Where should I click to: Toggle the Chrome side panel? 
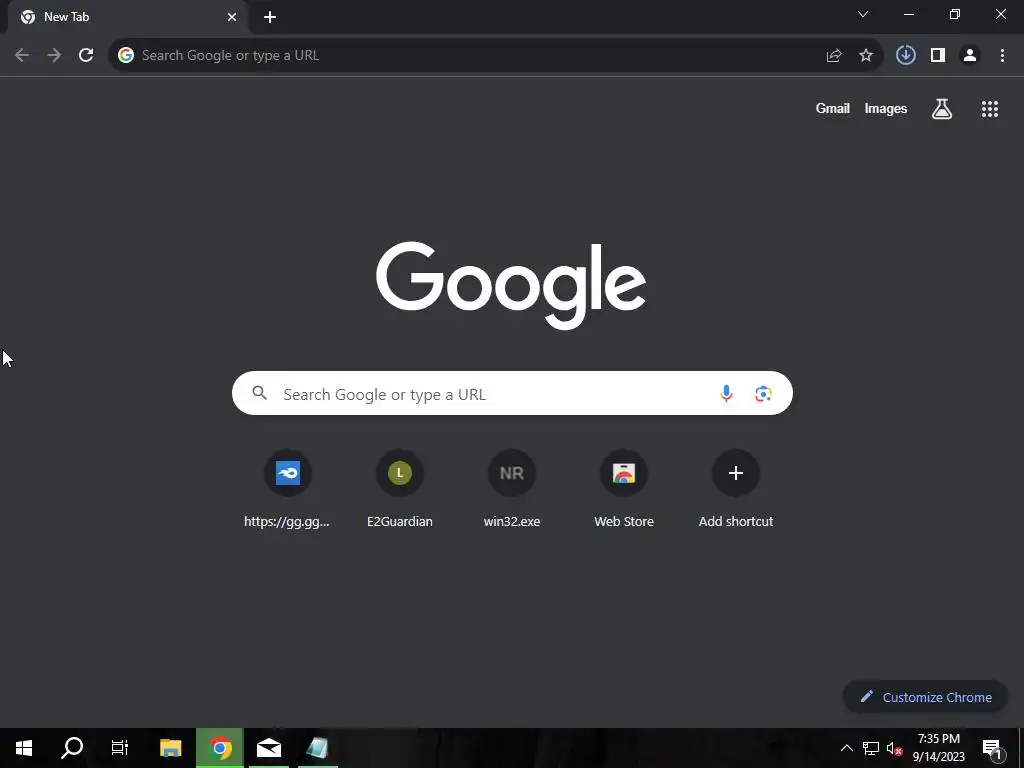(938, 56)
